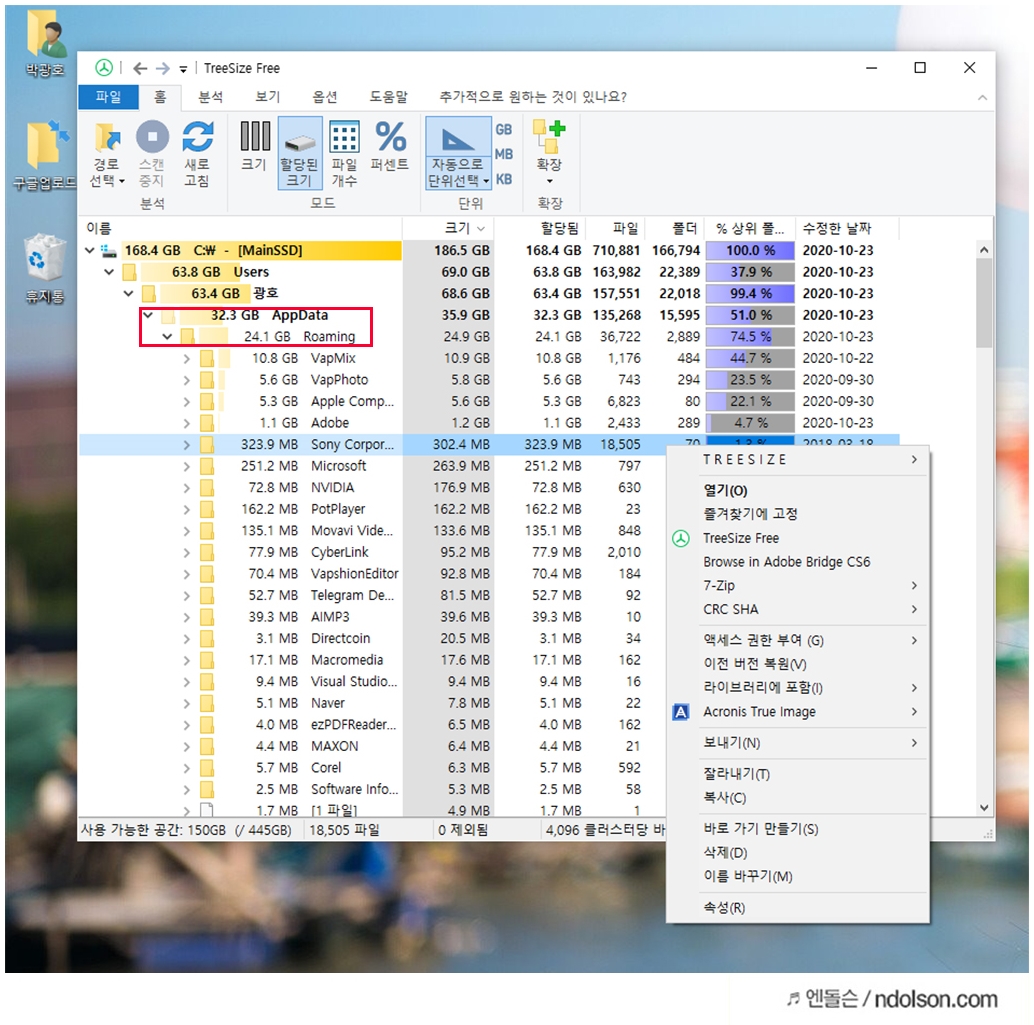The image size is (1034, 1025).
Task: Expand the Microsoft folder
Action: pyautogui.click(x=187, y=466)
